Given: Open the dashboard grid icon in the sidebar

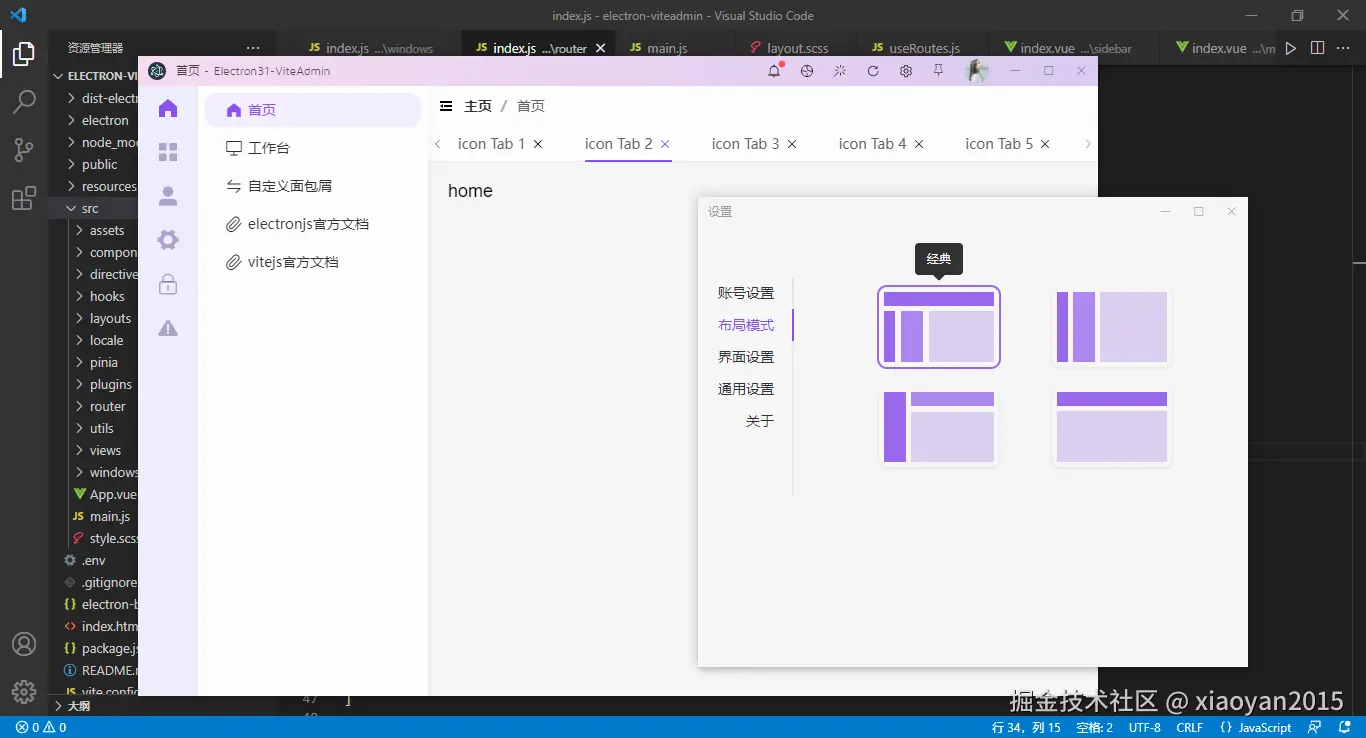Looking at the screenshot, I should (169, 150).
